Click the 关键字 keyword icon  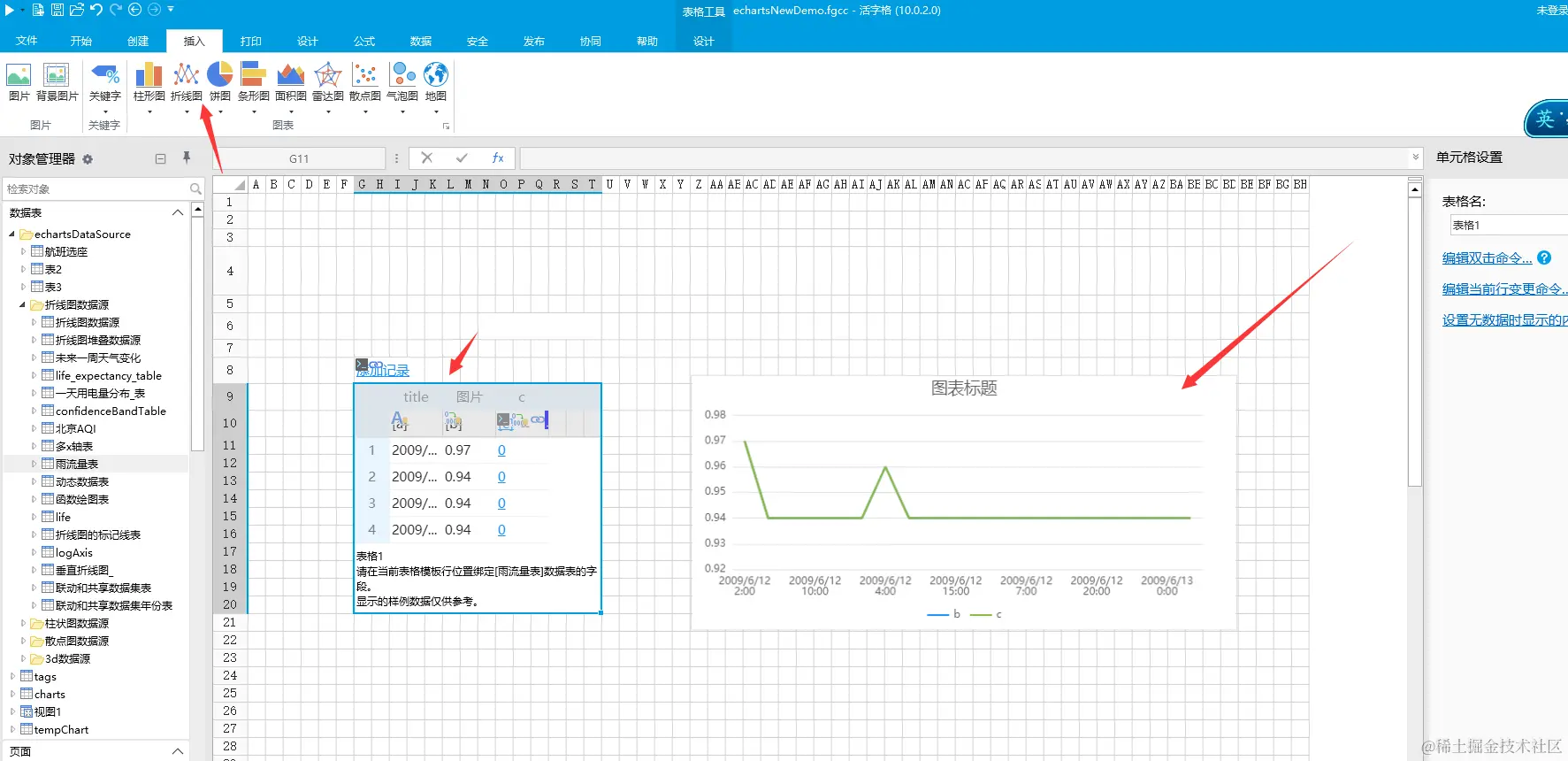tap(104, 83)
